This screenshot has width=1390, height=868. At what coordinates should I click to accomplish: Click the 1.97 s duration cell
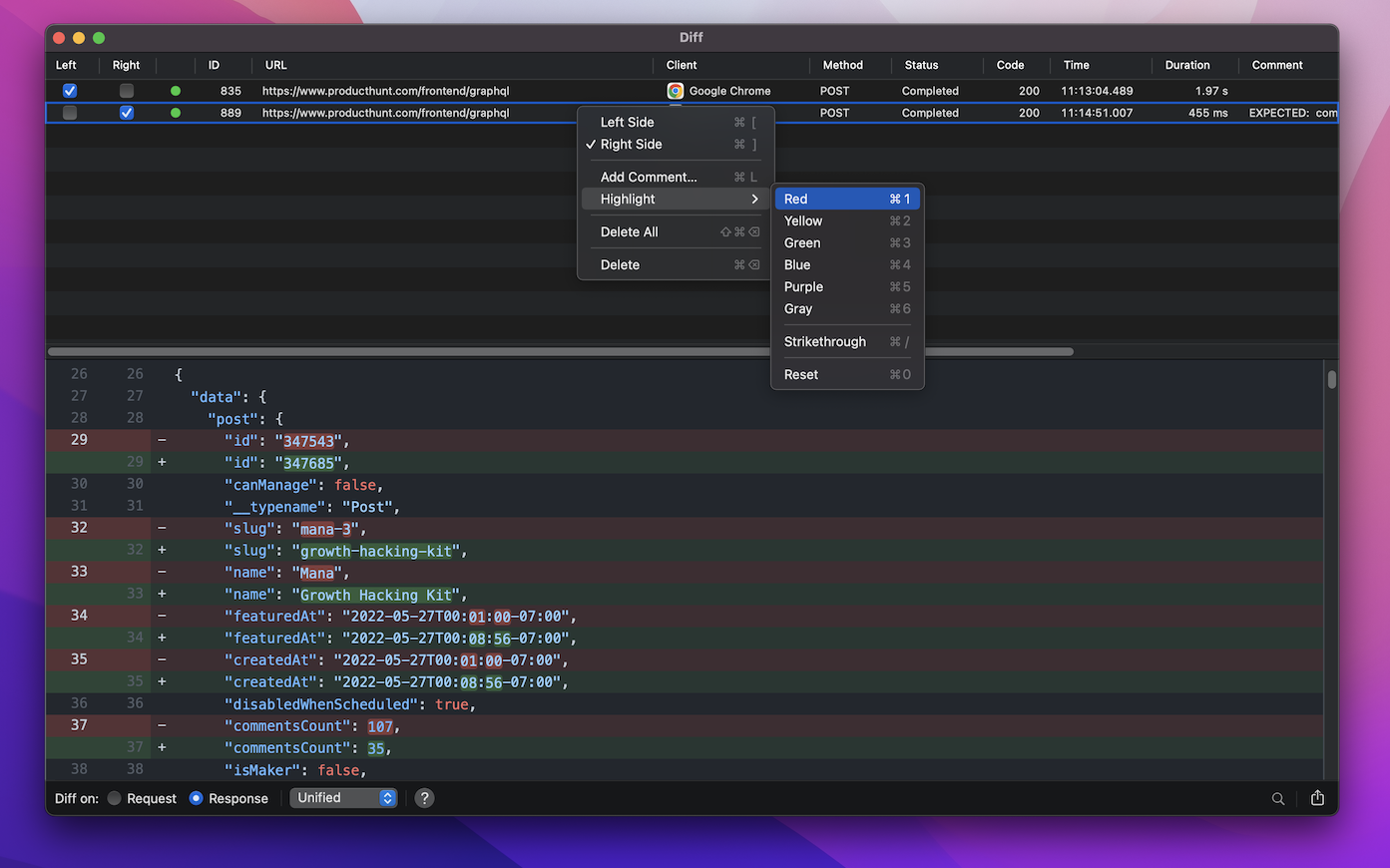tap(1211, 91)
